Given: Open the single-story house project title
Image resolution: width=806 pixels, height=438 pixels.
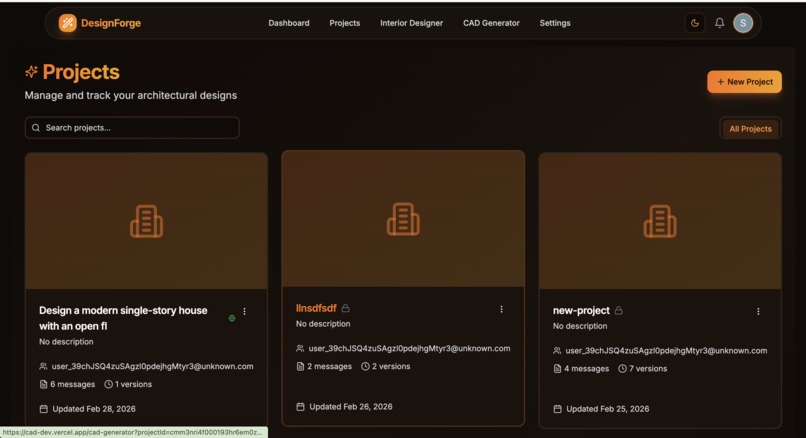Looking at the screenshot, I should click(123, 318).
